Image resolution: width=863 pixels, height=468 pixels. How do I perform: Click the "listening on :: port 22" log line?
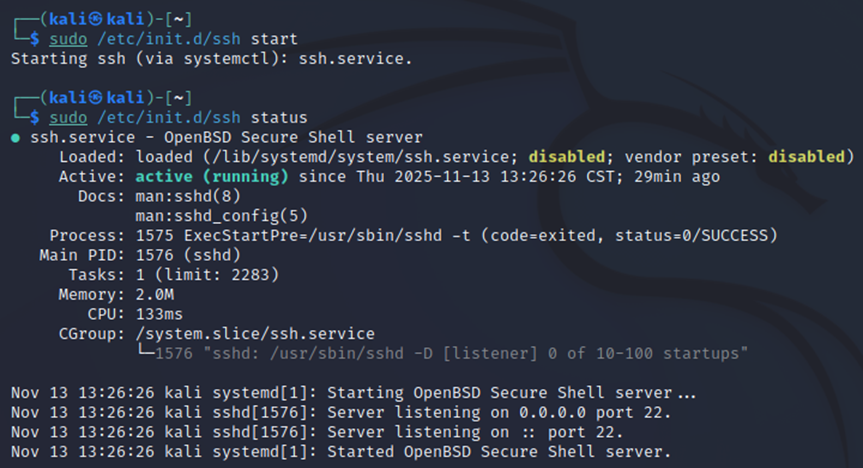[x=320, y=432]
